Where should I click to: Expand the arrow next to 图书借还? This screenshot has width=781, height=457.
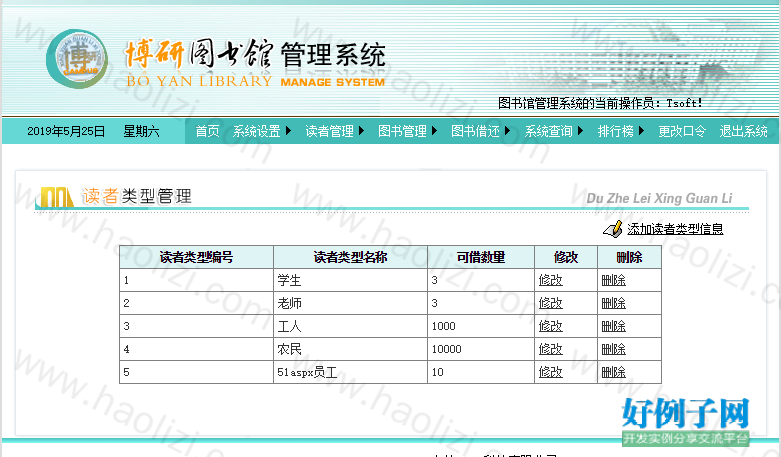(508, 131)
